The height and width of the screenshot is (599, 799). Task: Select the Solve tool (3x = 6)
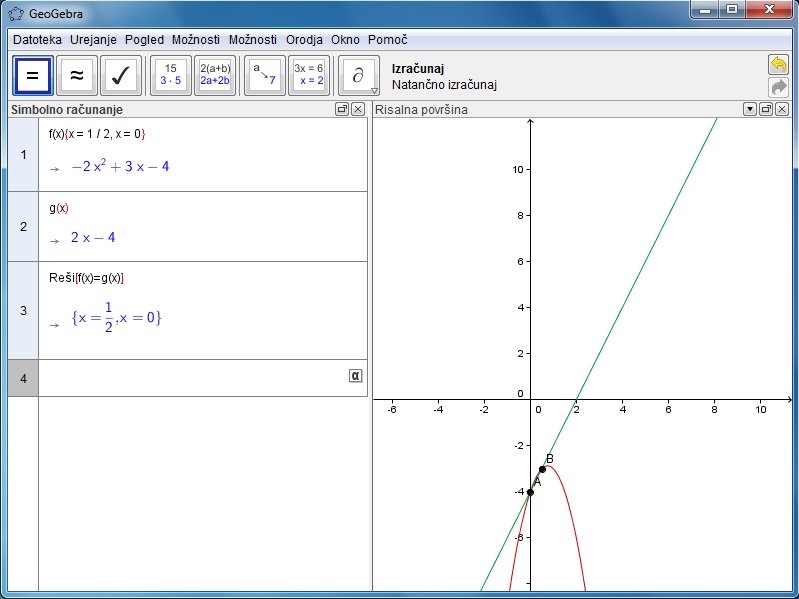click(309, 75)
